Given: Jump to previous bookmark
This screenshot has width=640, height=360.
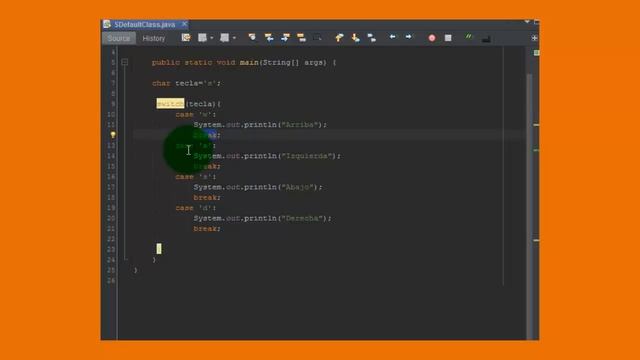Looking at the screenshot, I should 339,38.
